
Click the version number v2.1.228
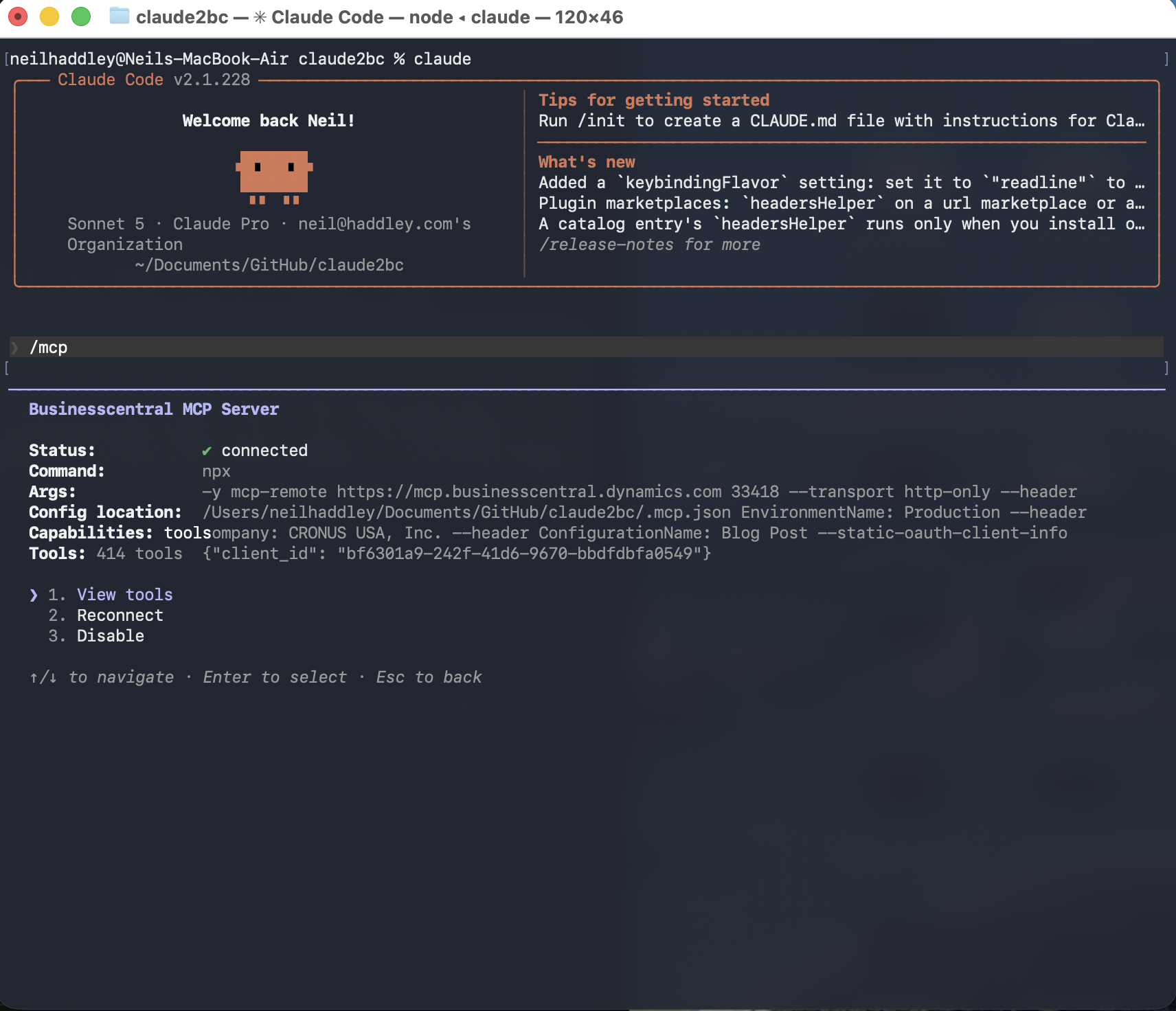click(x=212, y=80)
